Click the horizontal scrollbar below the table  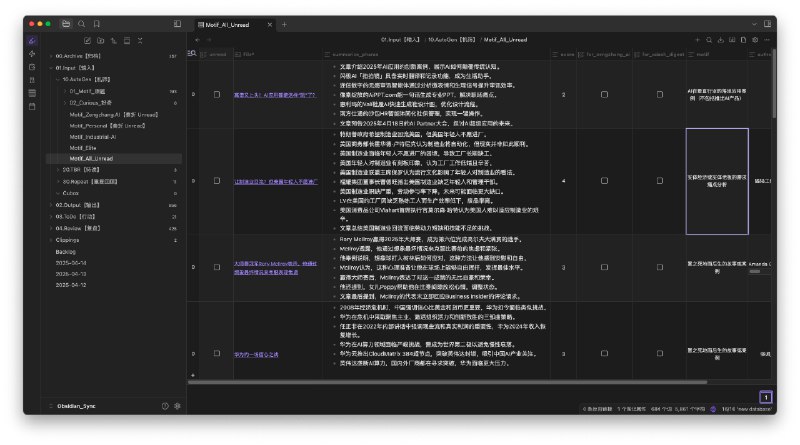(x=447, y=382)
